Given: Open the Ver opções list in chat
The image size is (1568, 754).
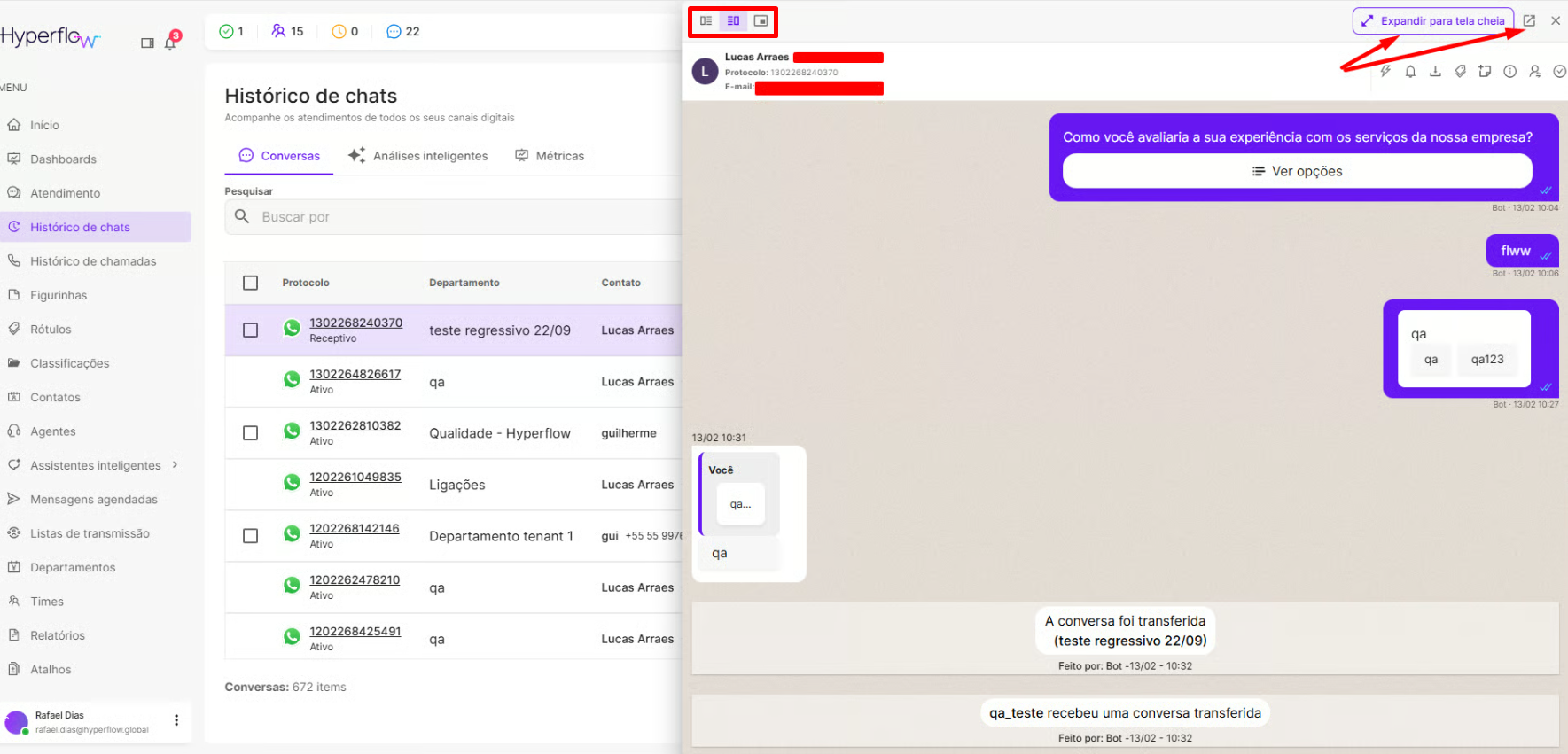Looking at the screenshot, I should tap(1297, 171).
